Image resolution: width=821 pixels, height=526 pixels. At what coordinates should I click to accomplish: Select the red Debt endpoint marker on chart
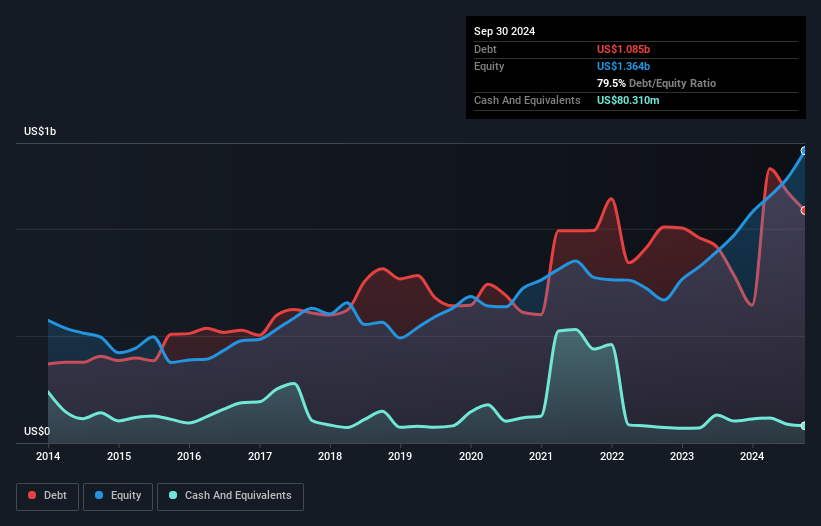804,210
